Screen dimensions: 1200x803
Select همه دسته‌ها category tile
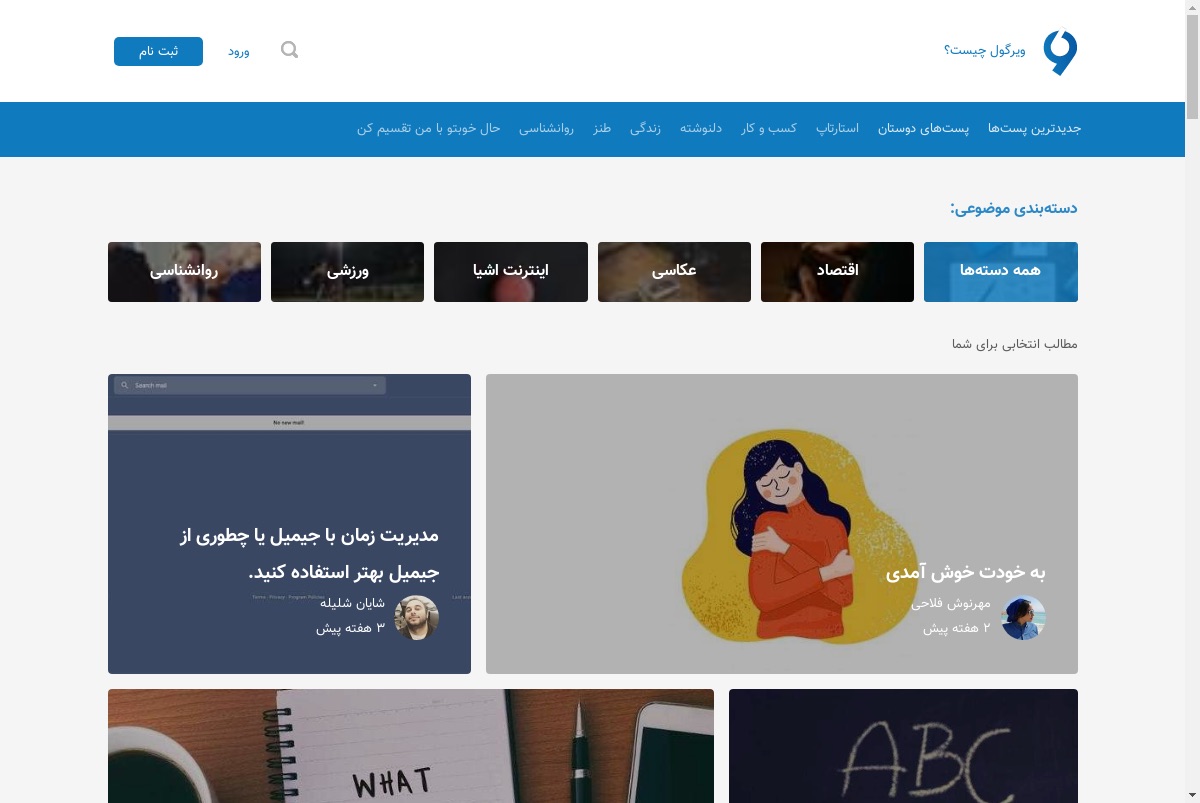coord(1001,272)
